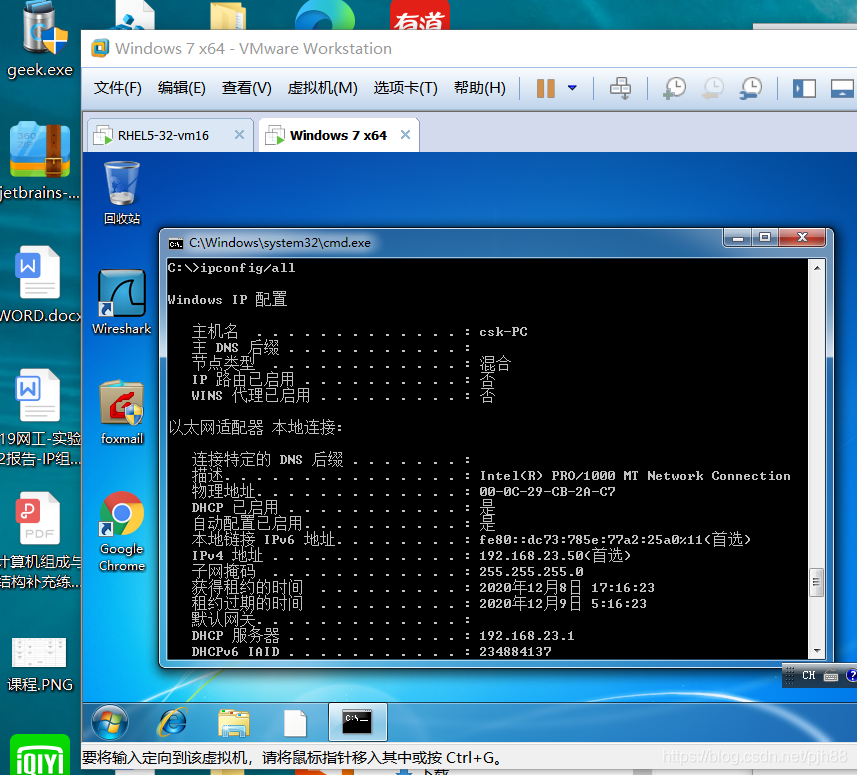857x775 pixels.
Task: Click the cmd scrollbar up arrow
Action: point(817,268)
